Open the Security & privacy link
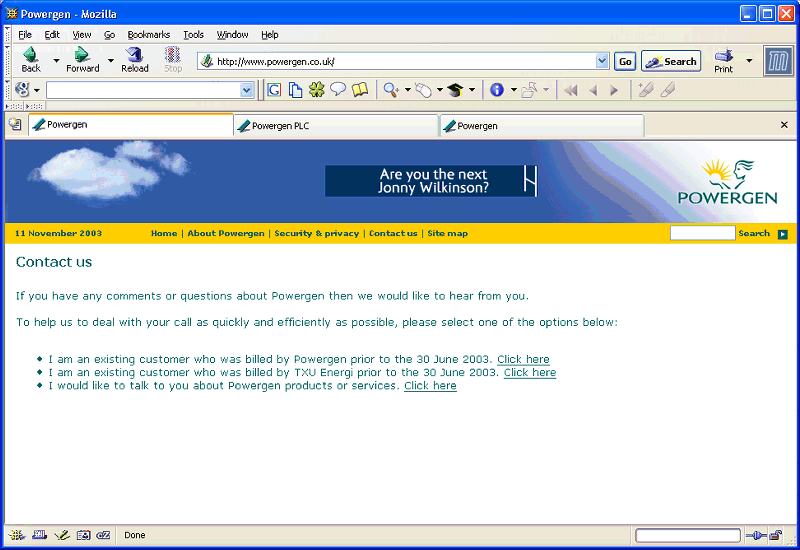 pos(316,233)
